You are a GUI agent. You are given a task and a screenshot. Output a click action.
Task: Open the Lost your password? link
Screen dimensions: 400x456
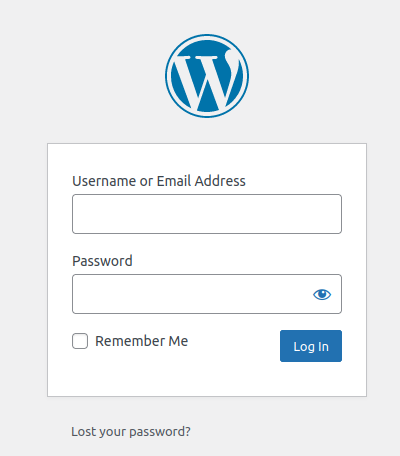coord(131,432)
